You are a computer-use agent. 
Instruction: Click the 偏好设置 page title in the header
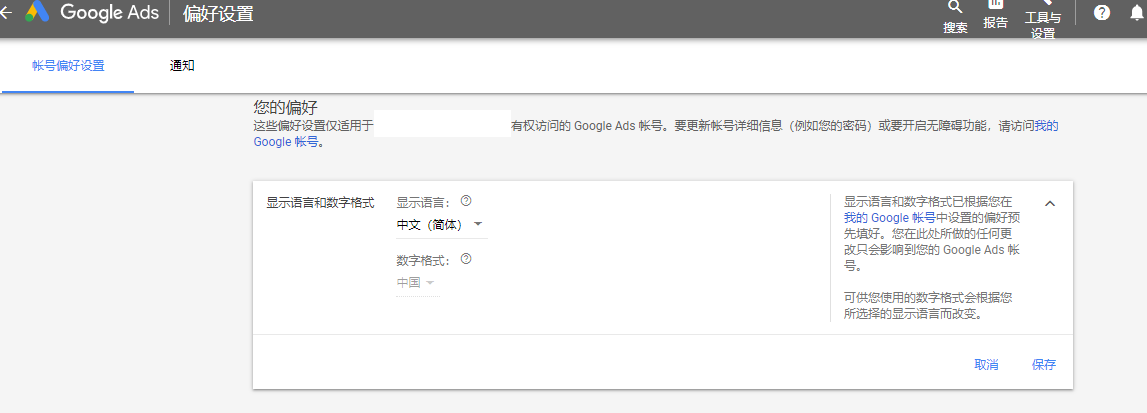pos(218,14)
